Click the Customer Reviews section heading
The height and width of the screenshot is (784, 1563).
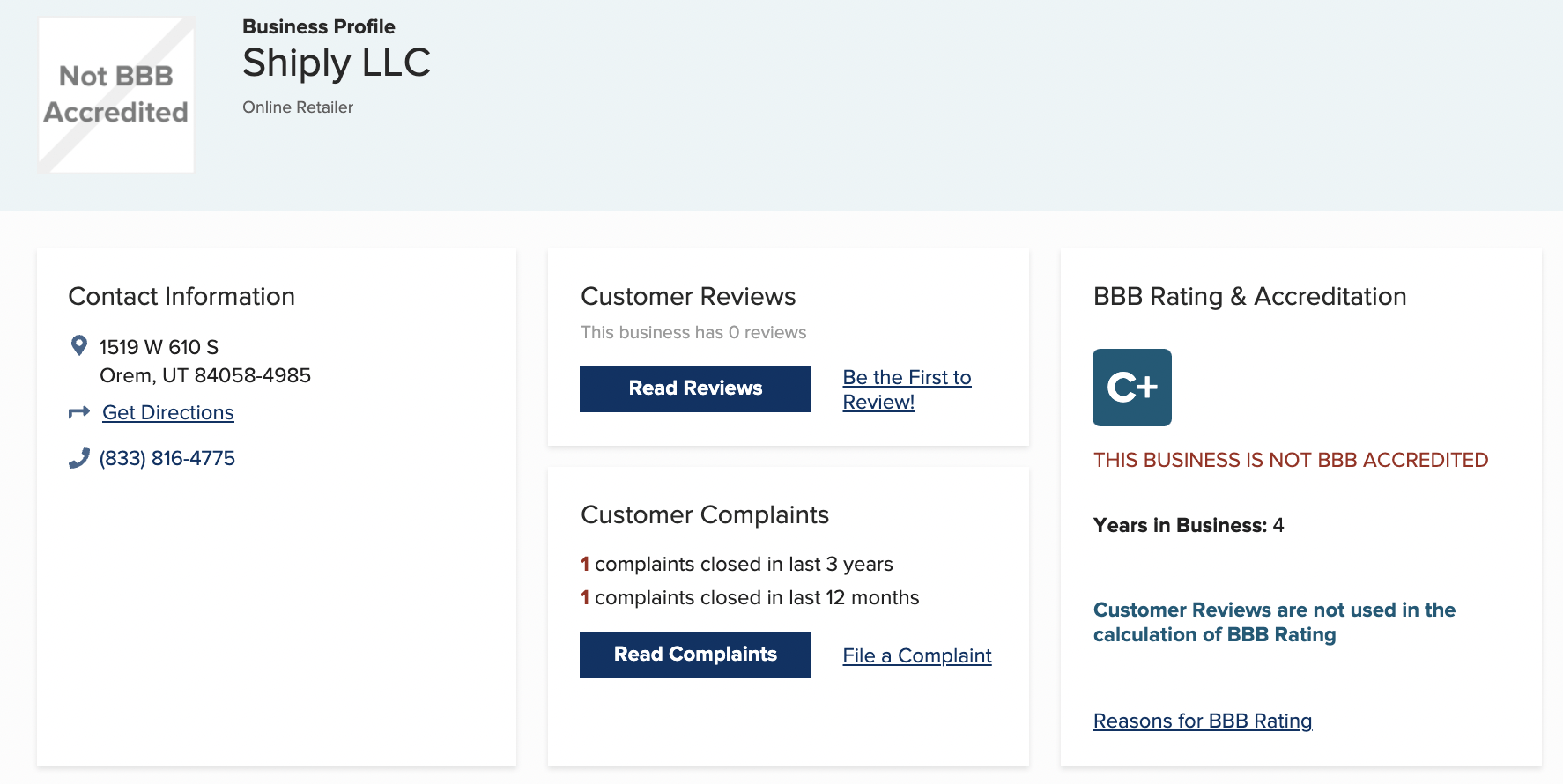(x=687, y=296)
